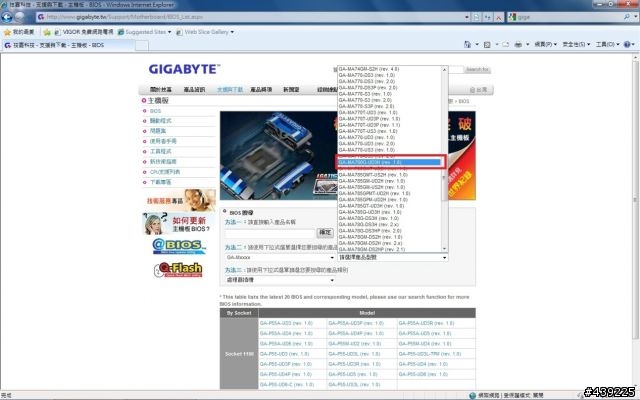
Task: Open the GA-P55A-UD3 (rev. 1.0) table link
Action: (286, 323)
